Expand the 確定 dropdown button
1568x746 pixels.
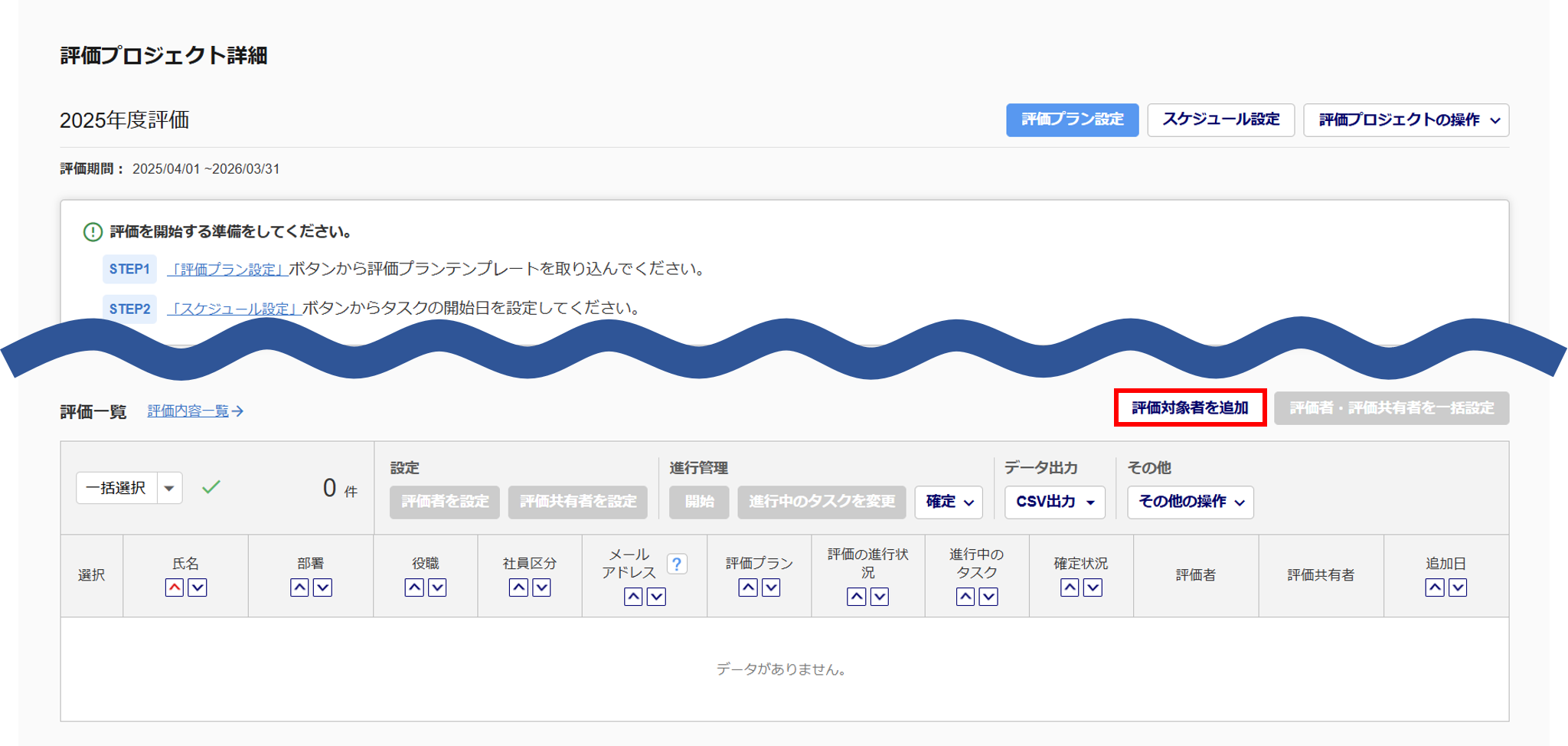point(949,502)
